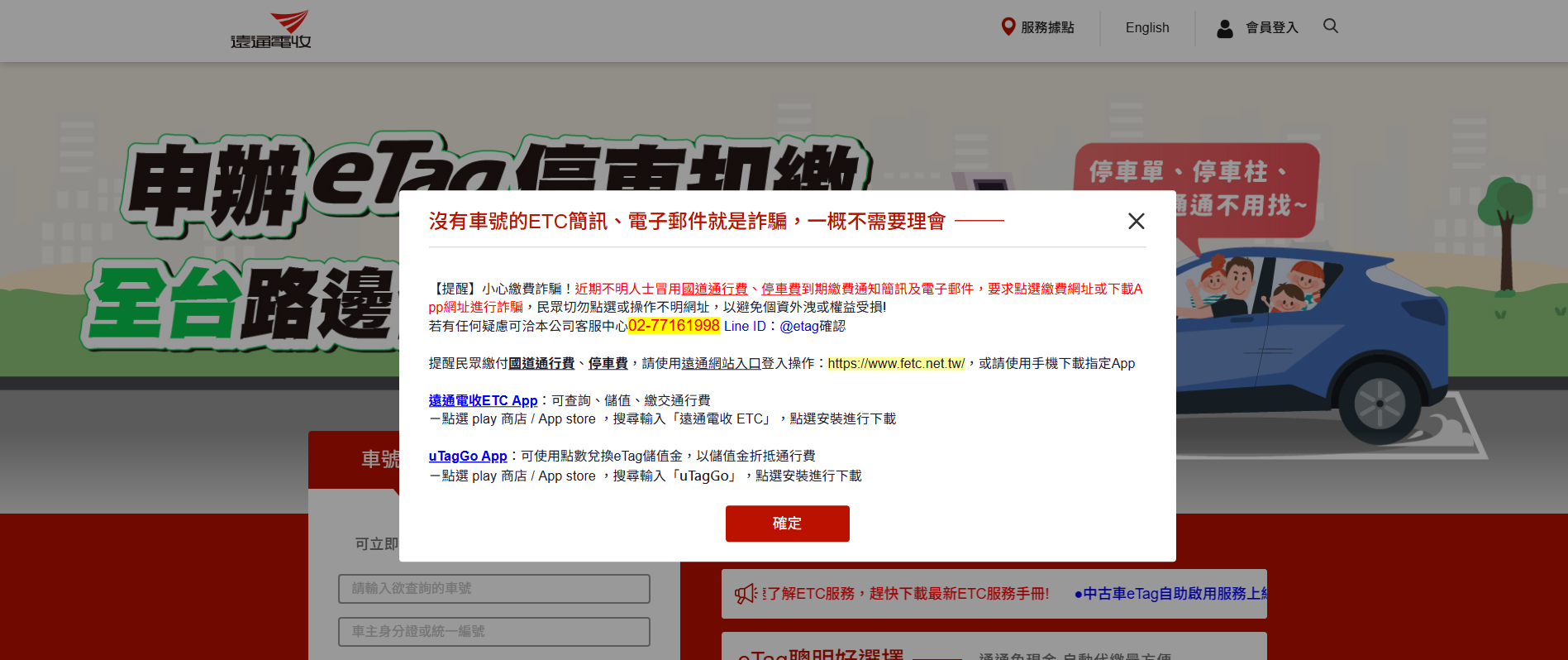Viewport: 1568px width, 660px height.
Task: Open the uTagGo App link
Action: click(467, 456)
